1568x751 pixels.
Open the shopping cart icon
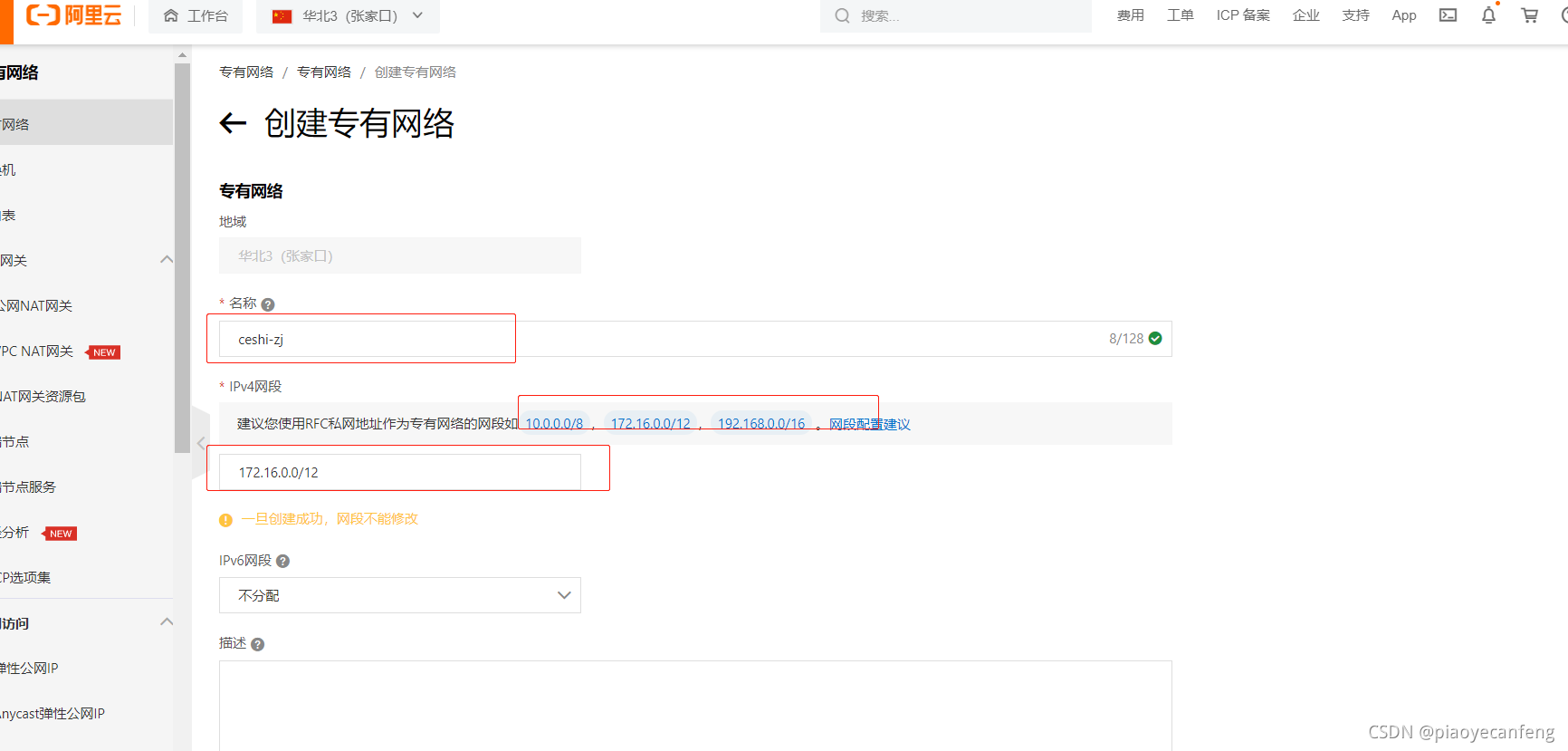click(x=1529, y=15)
